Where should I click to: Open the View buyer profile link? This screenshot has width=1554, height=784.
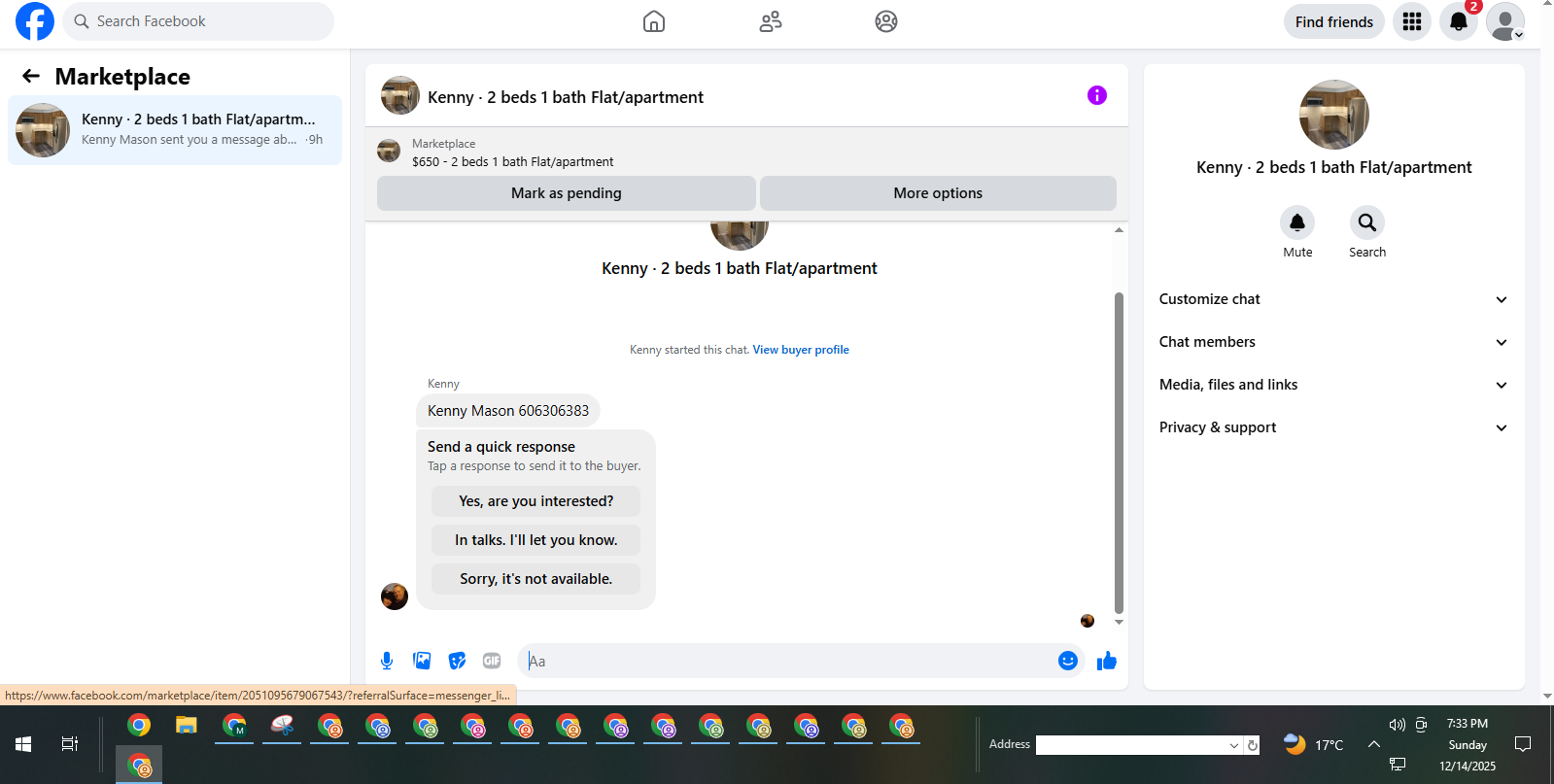click(801, 350)
